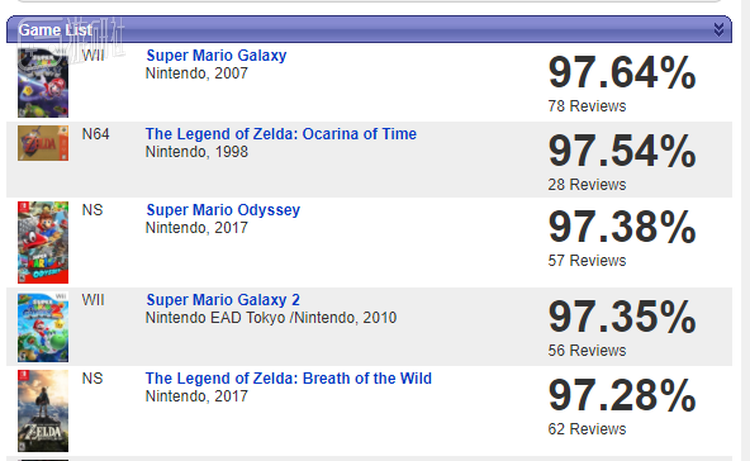Click Breath of the Wild cover thumbnail
This screenshot has width=750, height=461.
[43, 412]
